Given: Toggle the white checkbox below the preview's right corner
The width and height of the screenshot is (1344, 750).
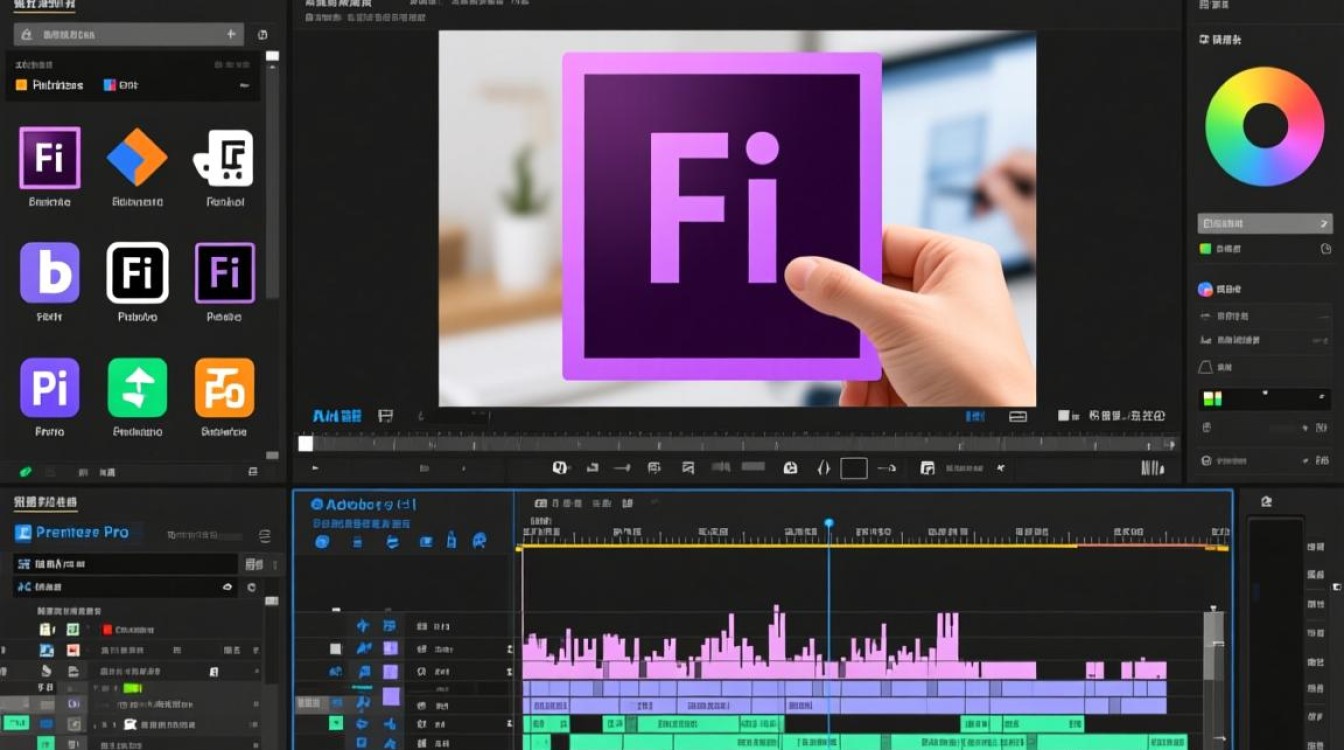Looking at the screenshot, I should tap(1063, 415).
